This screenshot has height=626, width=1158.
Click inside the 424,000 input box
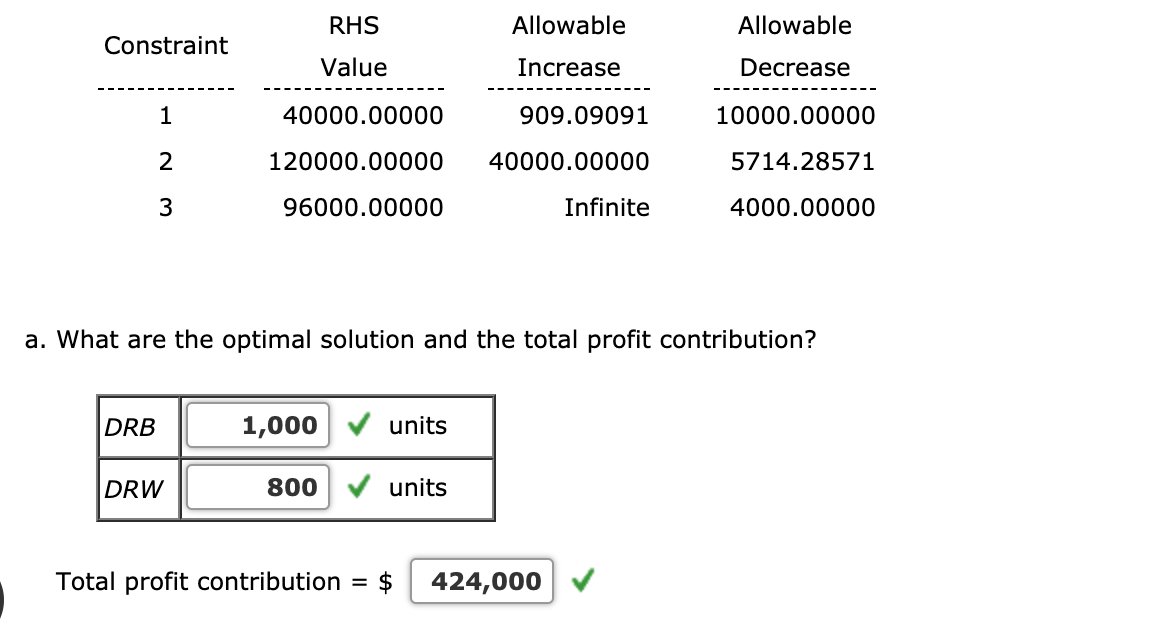[482, 580]
